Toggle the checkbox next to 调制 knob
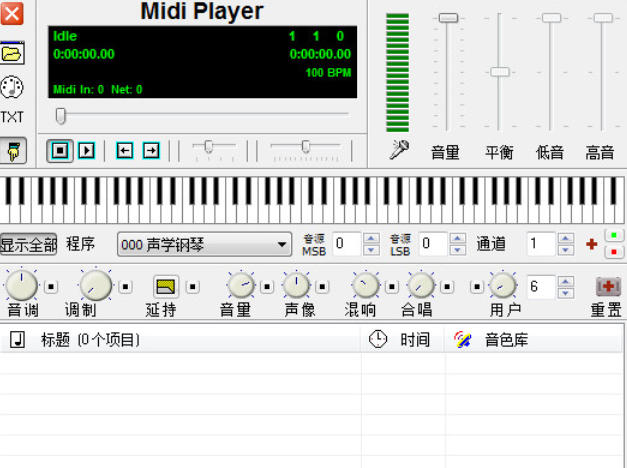This screenshot has height=468, width=627. pyautogui.click(x=126, y=288)
